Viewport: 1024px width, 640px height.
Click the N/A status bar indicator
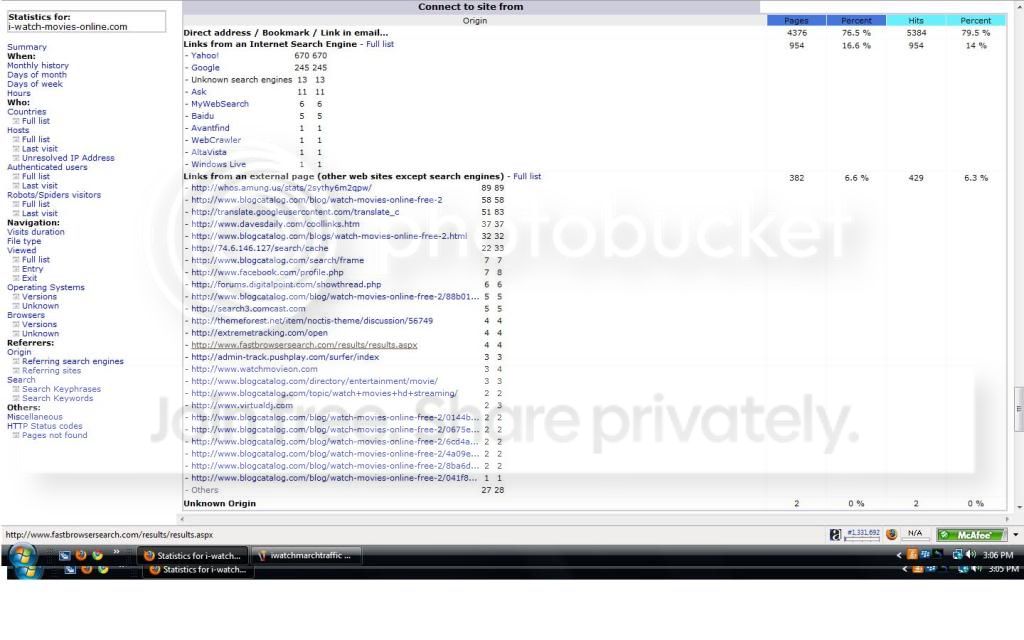point(915,534)
